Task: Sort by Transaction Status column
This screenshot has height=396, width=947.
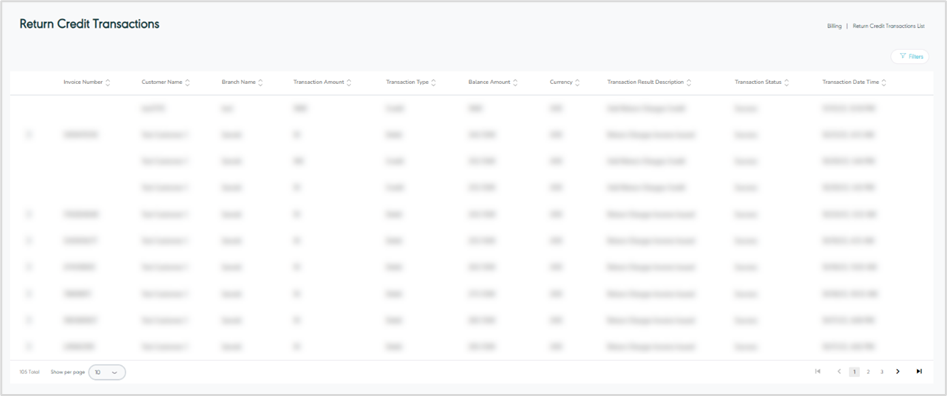Action: (762, 82)
